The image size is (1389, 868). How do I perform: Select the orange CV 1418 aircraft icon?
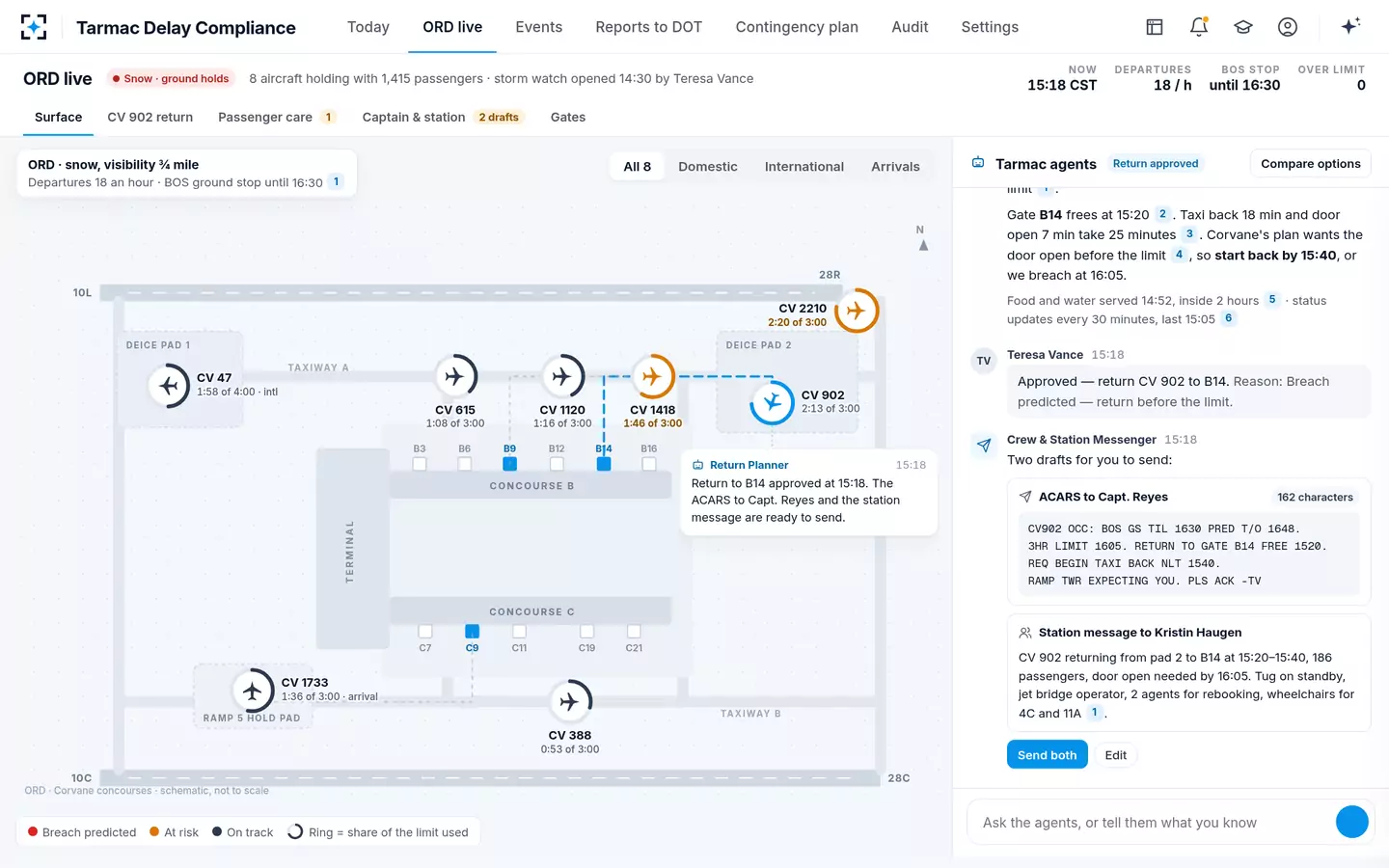click(x=653, y=376)
